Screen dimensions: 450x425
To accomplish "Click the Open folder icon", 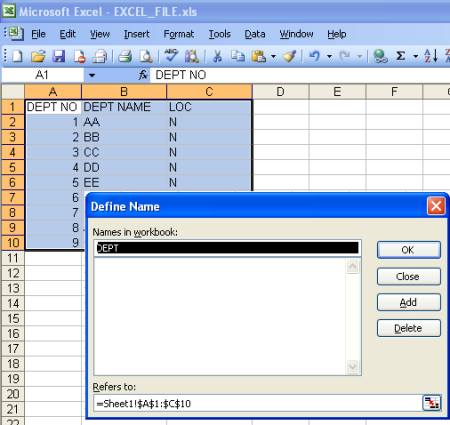I will [x=38, y=56].
